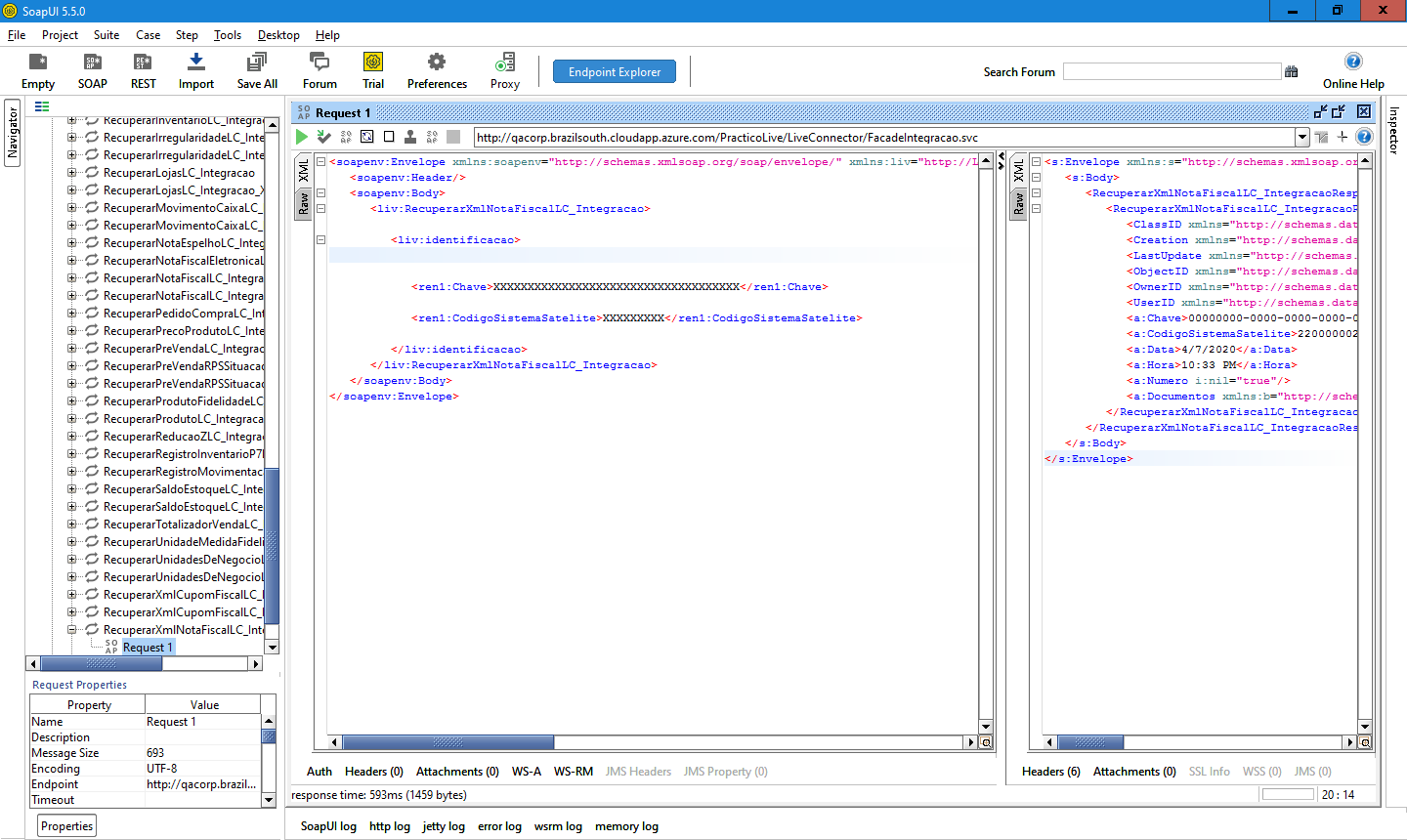
Task: Submit request with the green play arrow
Action: 302,137
